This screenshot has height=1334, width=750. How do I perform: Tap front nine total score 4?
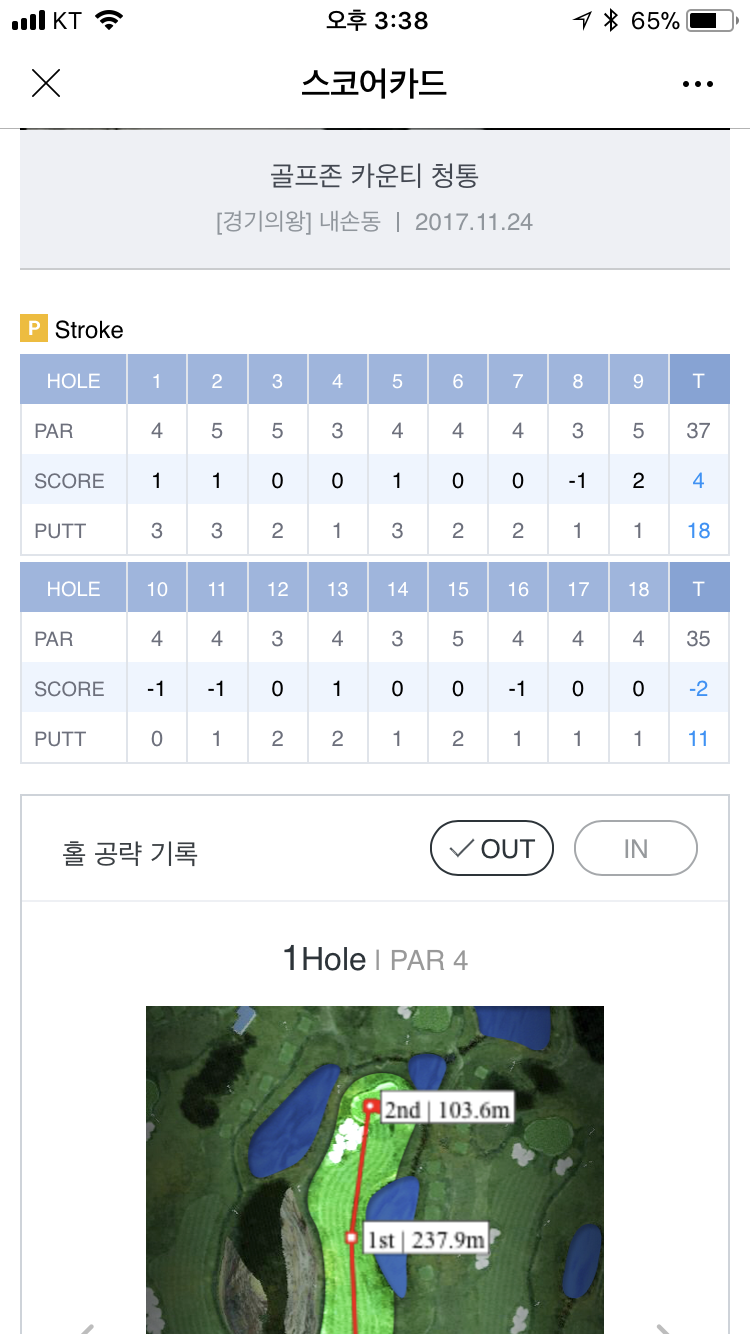pyautogui.click(x=698, y=481)
